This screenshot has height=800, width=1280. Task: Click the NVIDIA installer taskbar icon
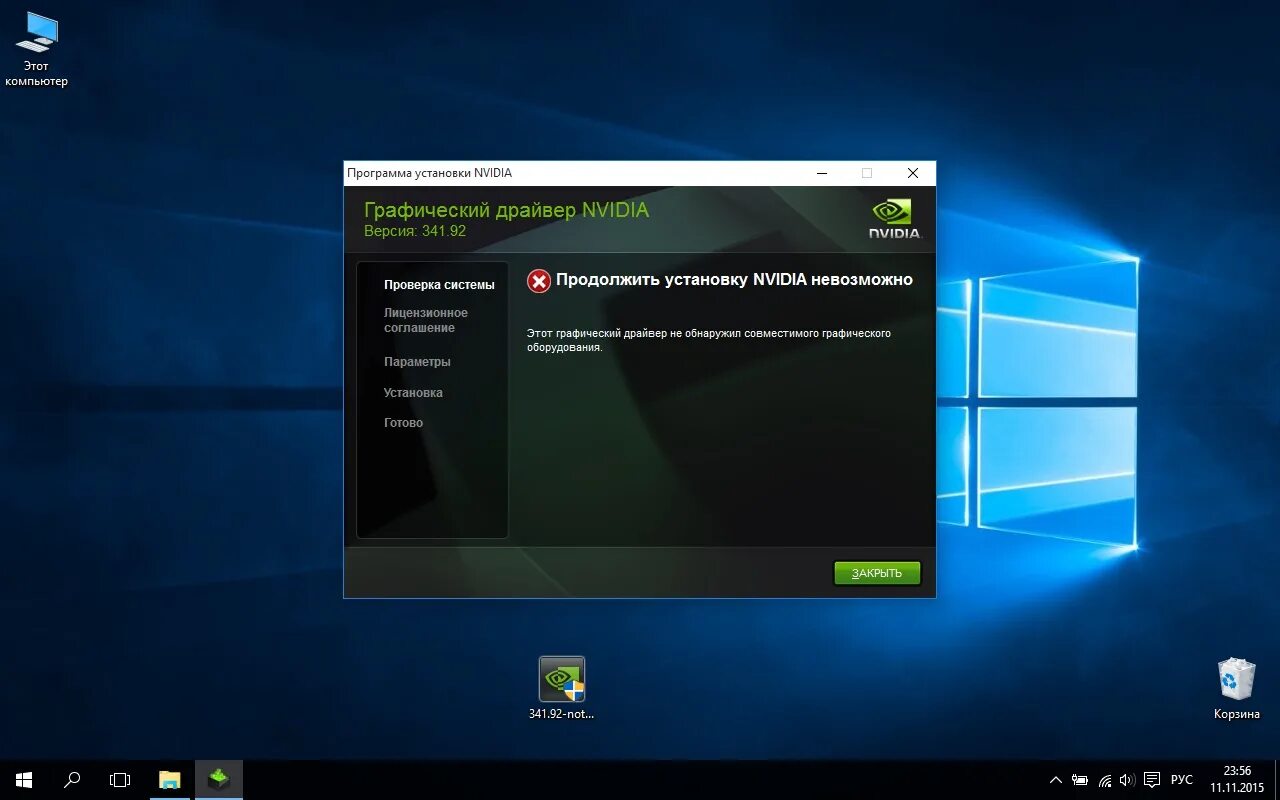[218, 780]
